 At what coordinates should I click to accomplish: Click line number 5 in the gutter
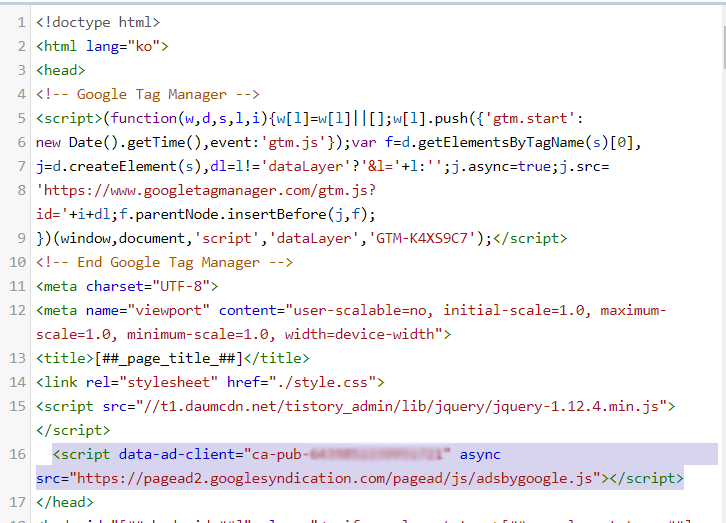tap(22, 118)
